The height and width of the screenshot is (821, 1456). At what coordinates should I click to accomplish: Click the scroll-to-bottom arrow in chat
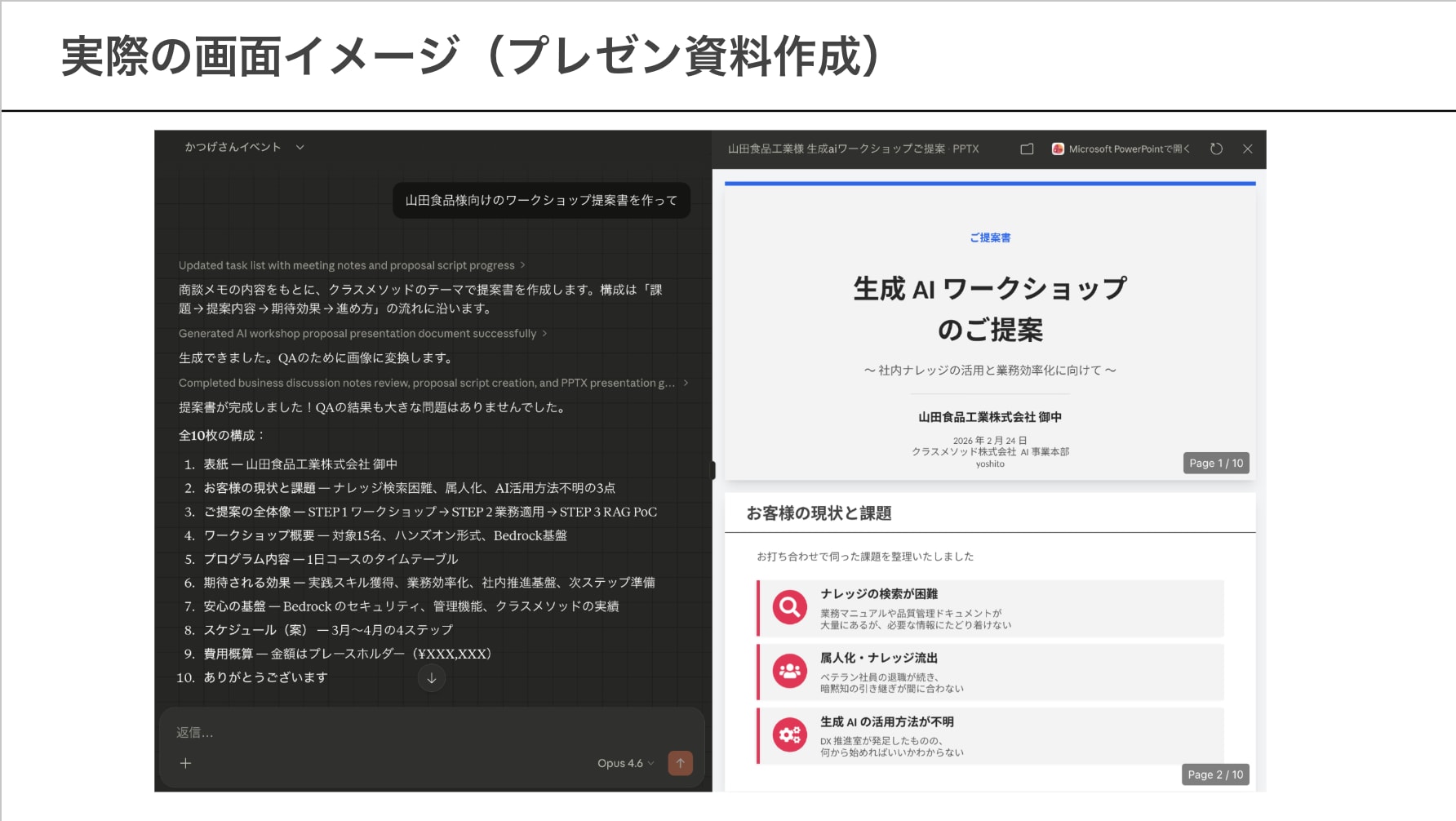(431, 677)
